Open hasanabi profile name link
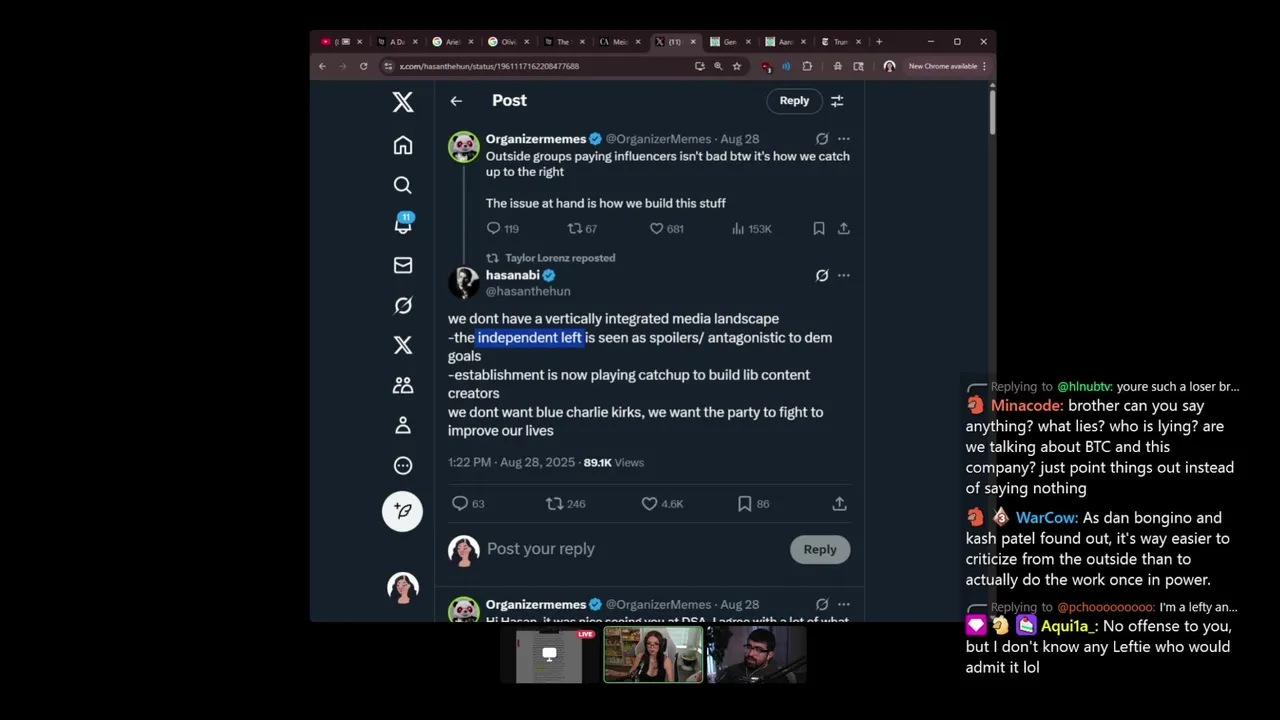This screenshot has height=720, width=1280. (513, 275)
